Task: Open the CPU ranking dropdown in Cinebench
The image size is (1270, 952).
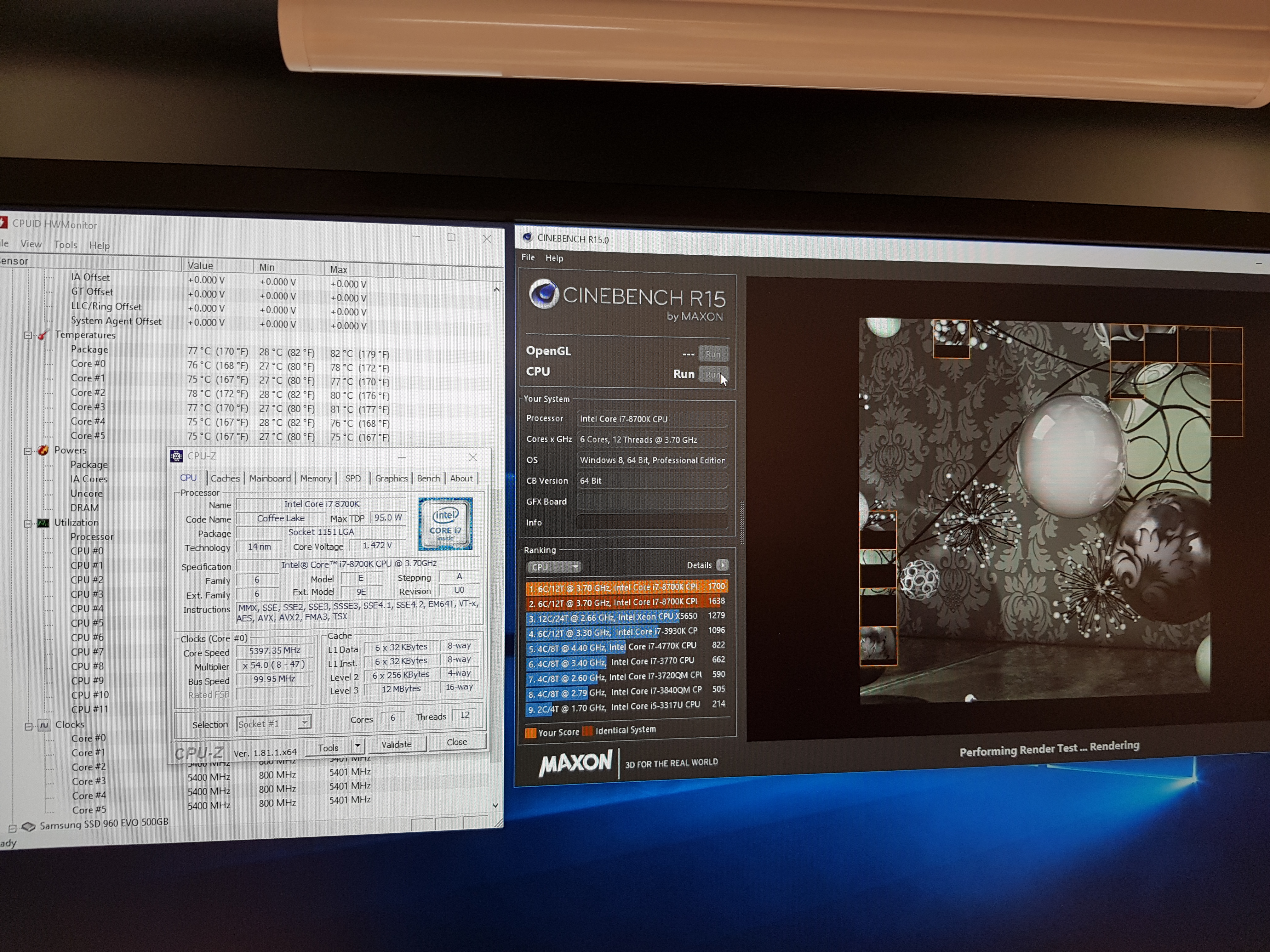Action: click(x=554, y=567)
